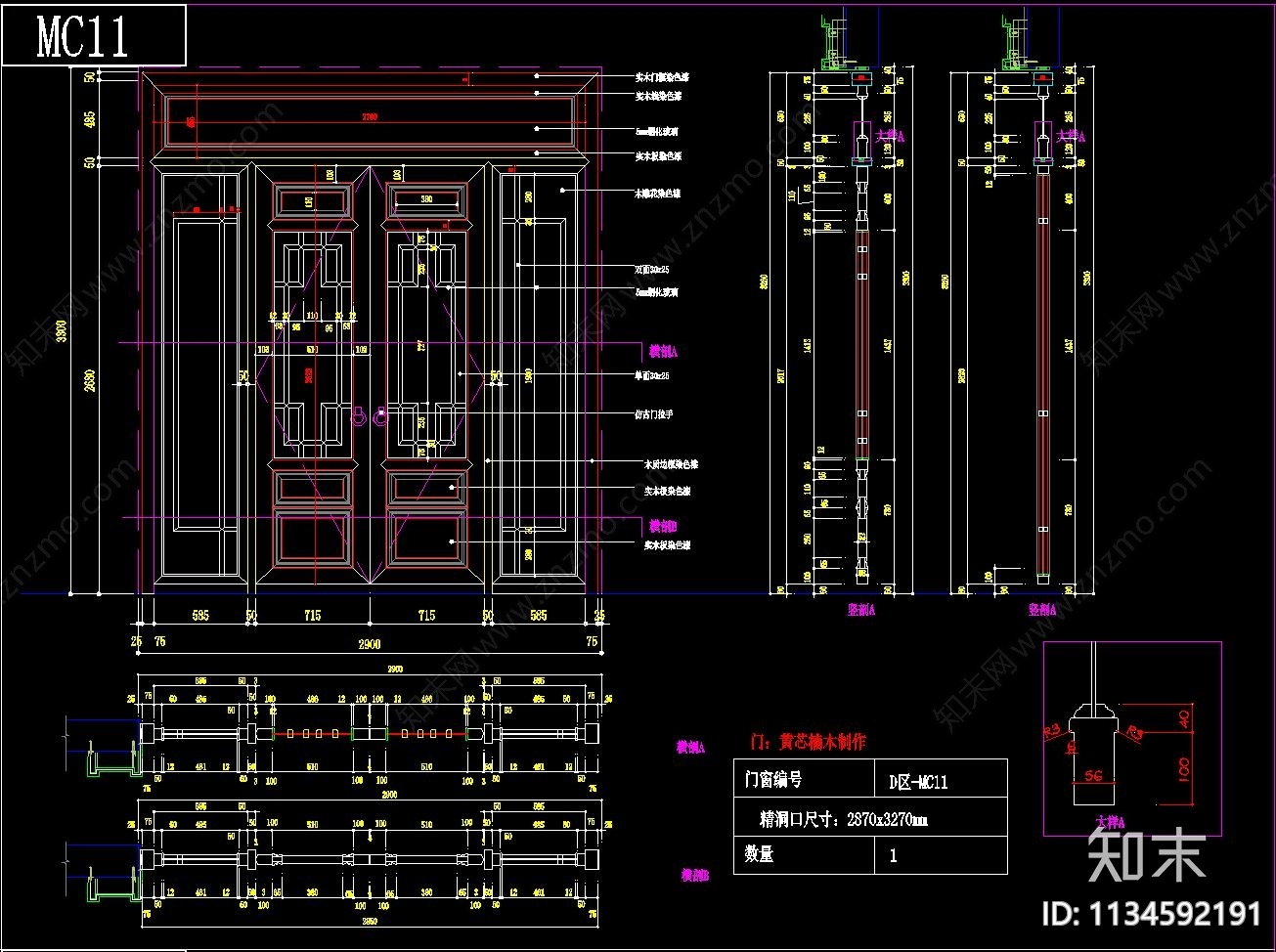Image resolution: width=1276 pixels, height=952 pixels.
Task: Click the 单面30x25 annotation
Action: (652, 375)
